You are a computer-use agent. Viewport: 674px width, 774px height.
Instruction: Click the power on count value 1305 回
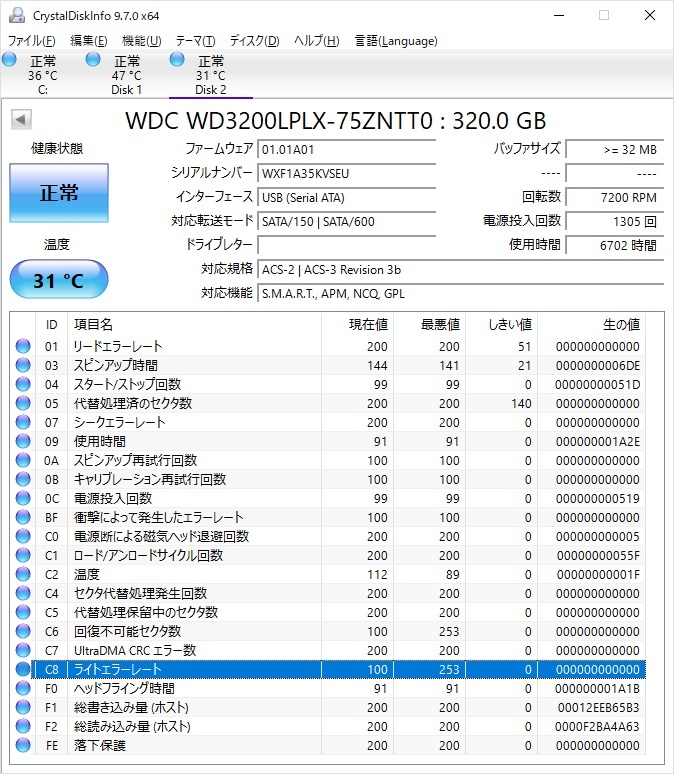[615, 221]
